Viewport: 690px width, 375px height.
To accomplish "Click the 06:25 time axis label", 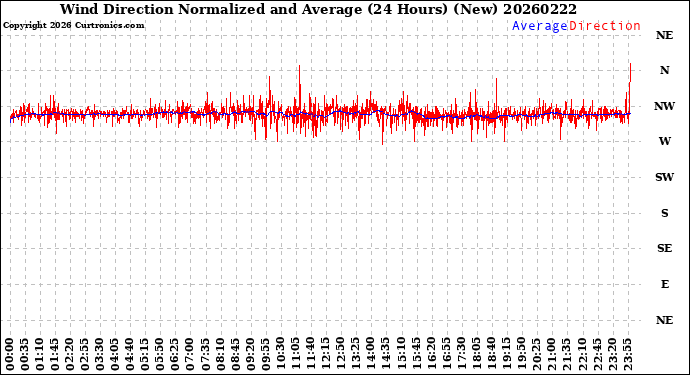I will point(175,354).
